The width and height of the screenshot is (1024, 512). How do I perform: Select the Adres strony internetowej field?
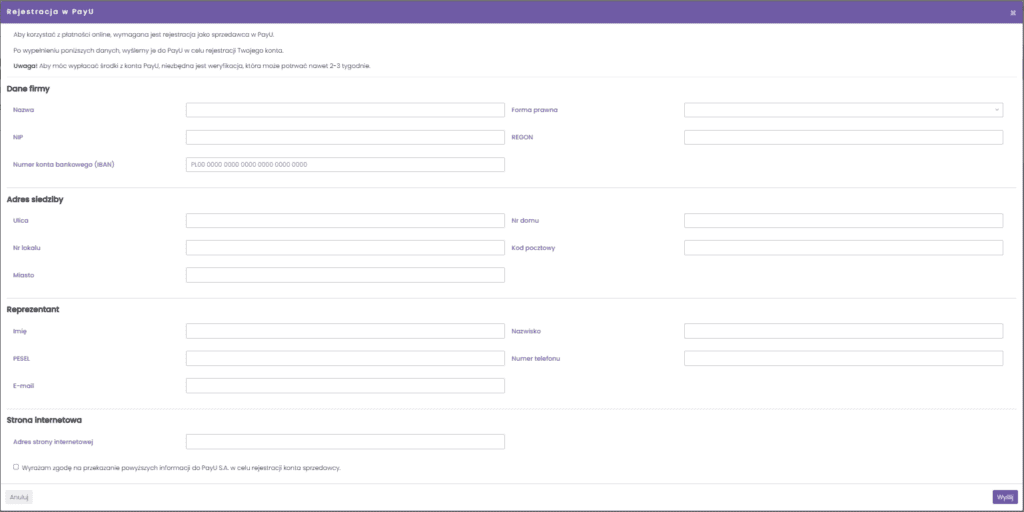point(345,441)
